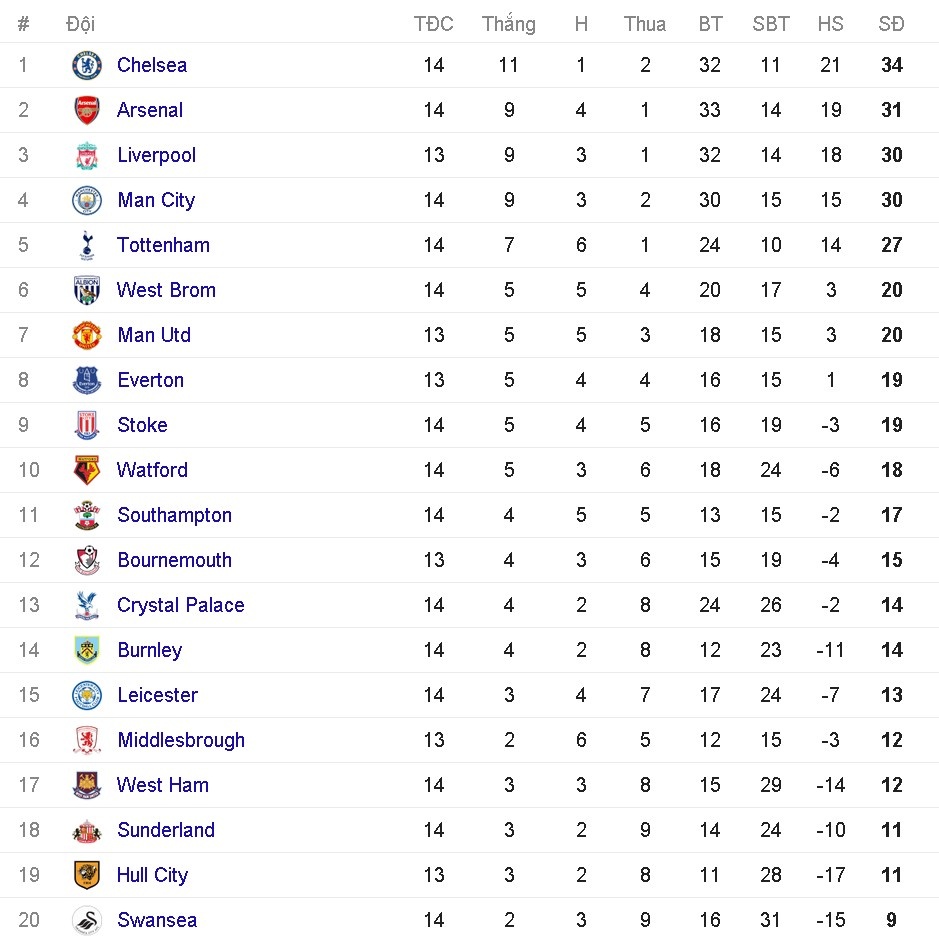Image resolution: width=939 pixels, height=937 pixels.
Task: Open the Swansea team link
Action: pos(157,920)
